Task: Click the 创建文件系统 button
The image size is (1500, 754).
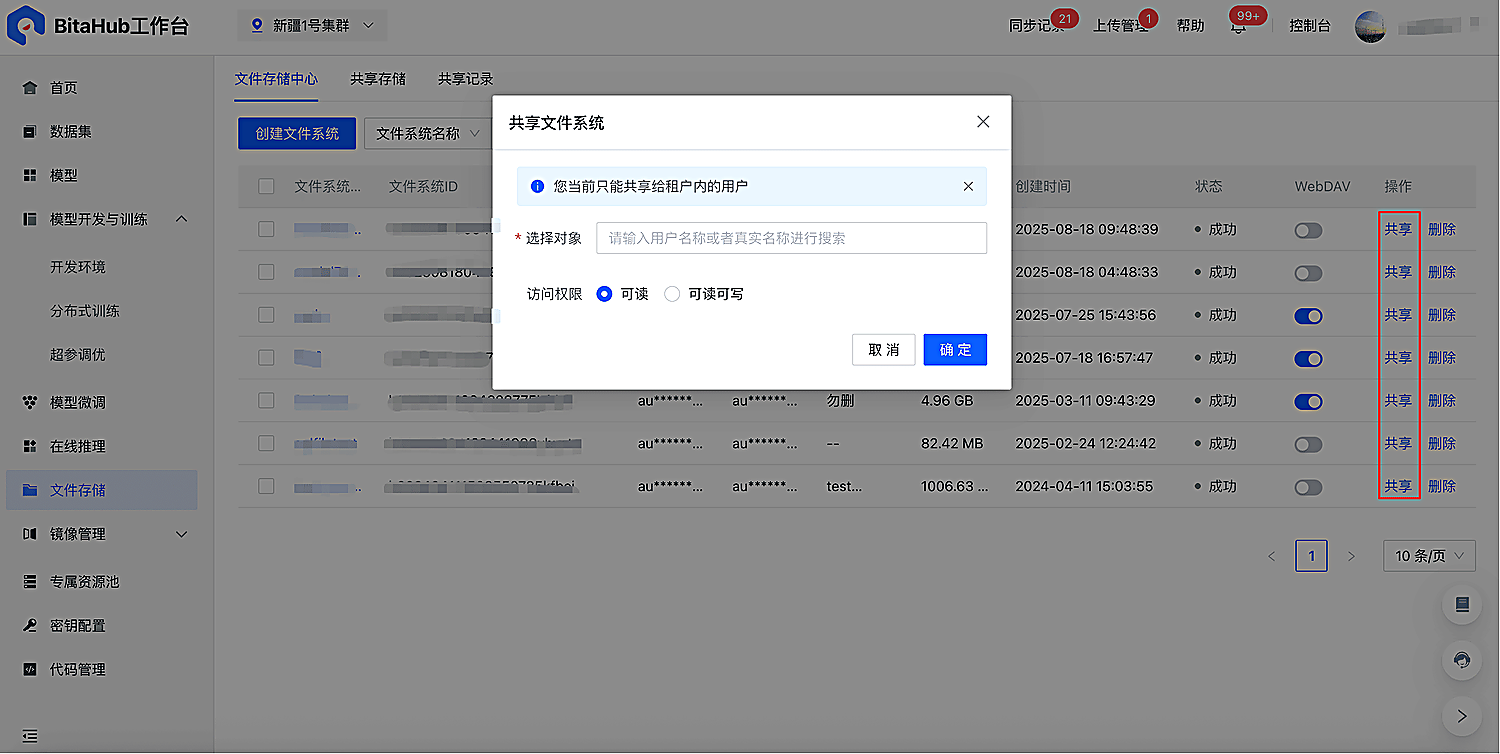Action: coord(297,133)
